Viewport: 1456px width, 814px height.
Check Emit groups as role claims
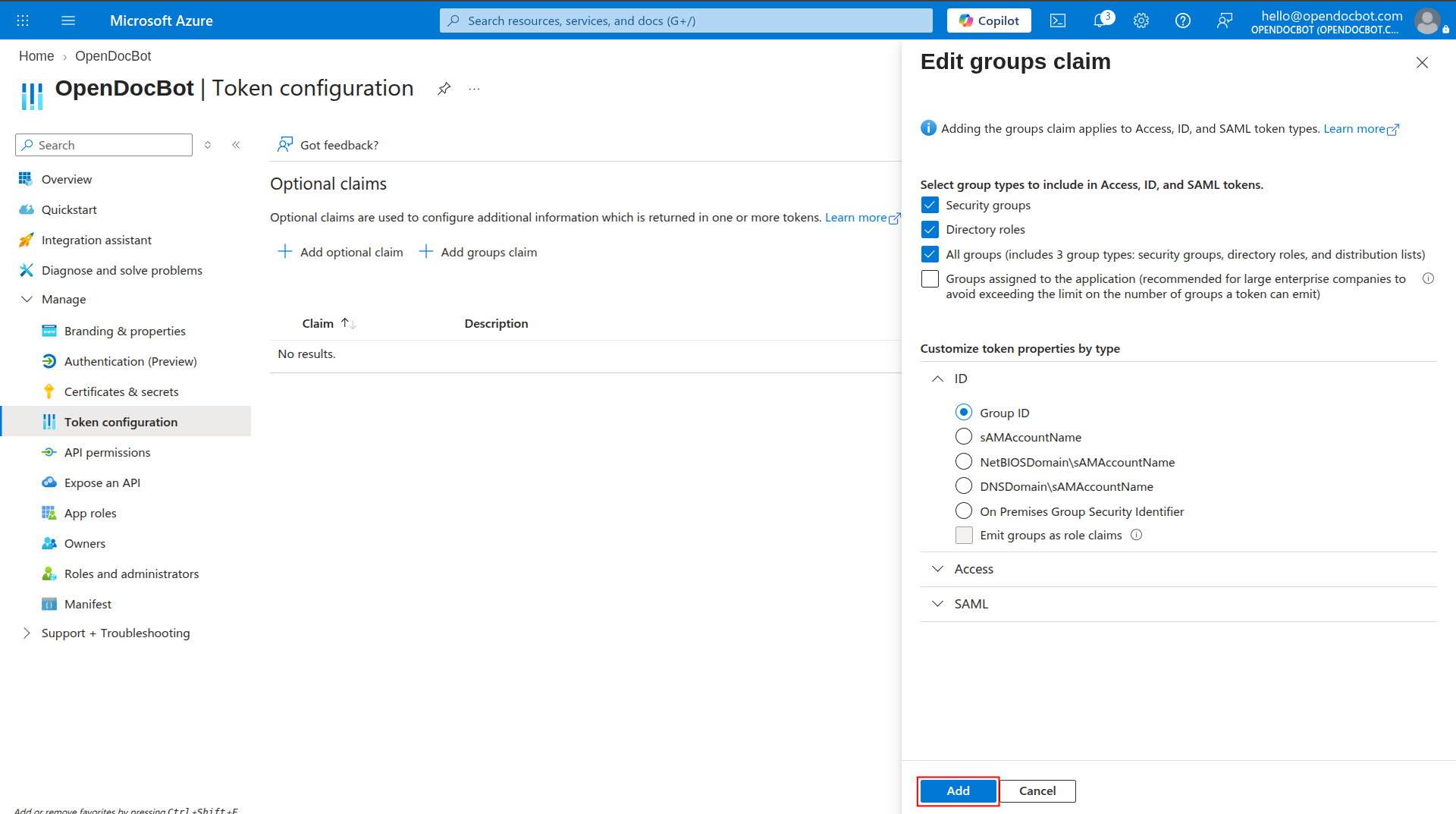point(964,535)
